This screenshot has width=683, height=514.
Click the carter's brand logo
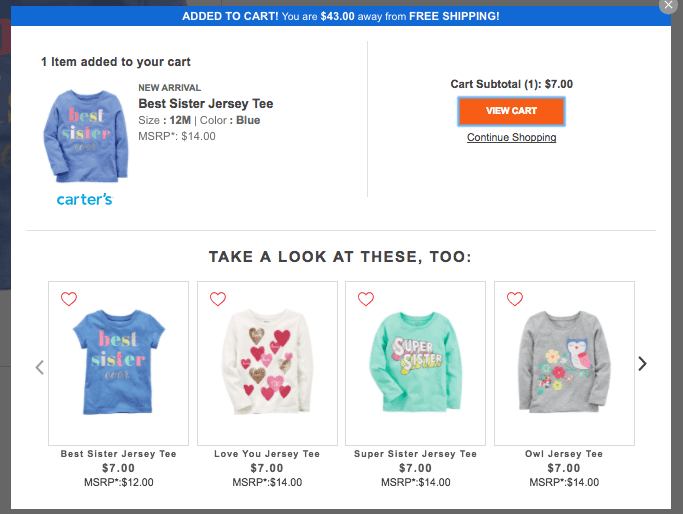[x=84, y=200]
